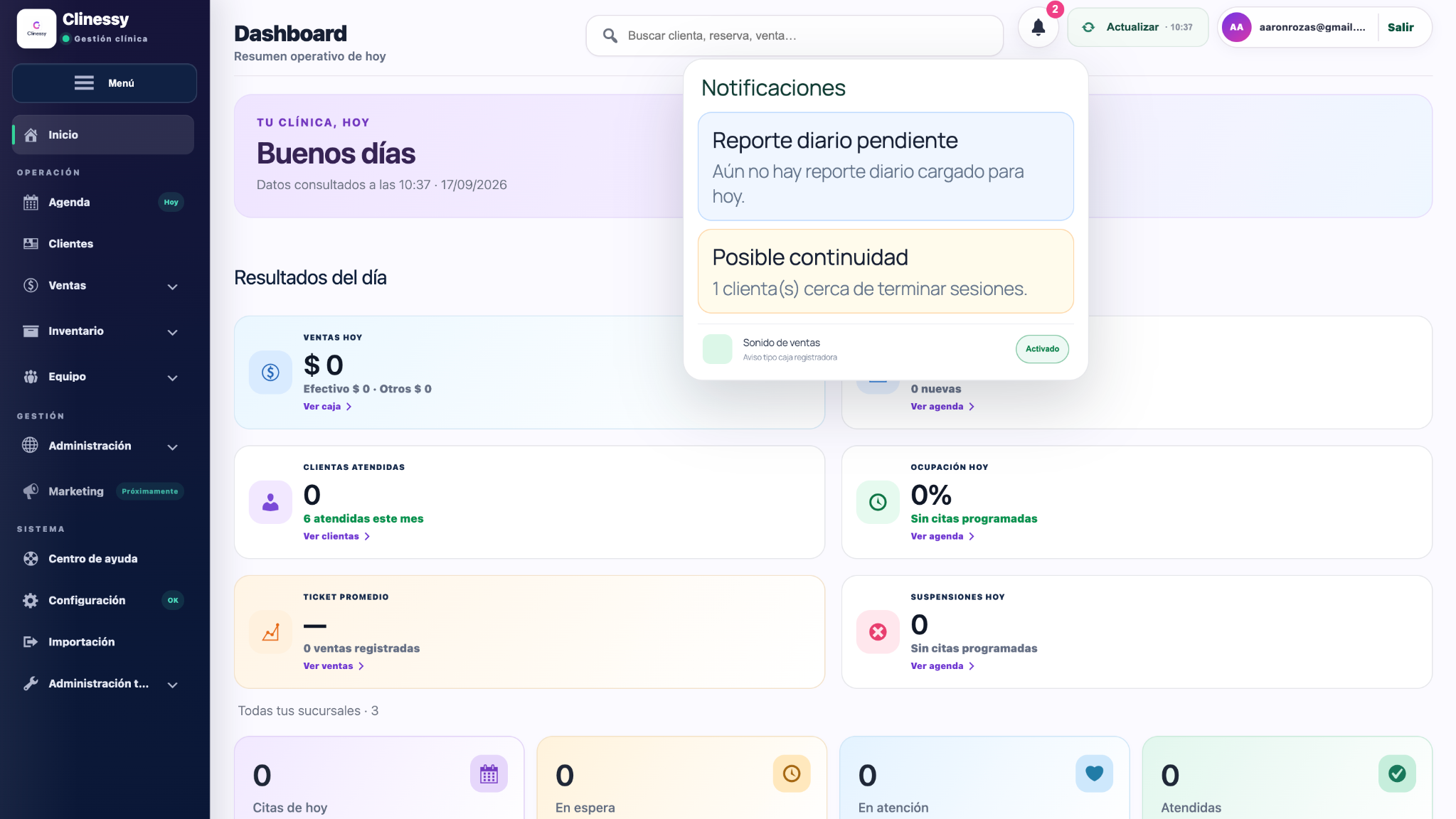Expand the Administración submenu chevron
Image resolution: width=1456 pixels, height=819 pixels.
click(172, 446)
